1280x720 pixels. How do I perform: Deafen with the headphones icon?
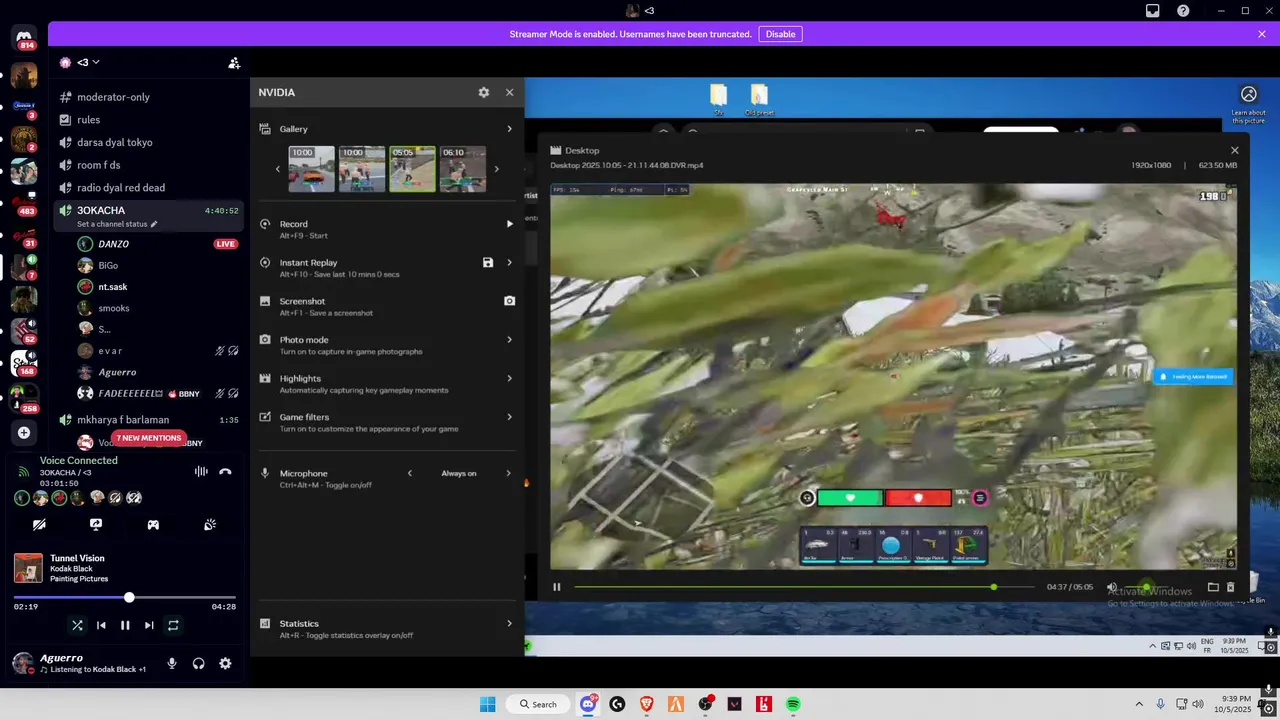coord(199,663)
